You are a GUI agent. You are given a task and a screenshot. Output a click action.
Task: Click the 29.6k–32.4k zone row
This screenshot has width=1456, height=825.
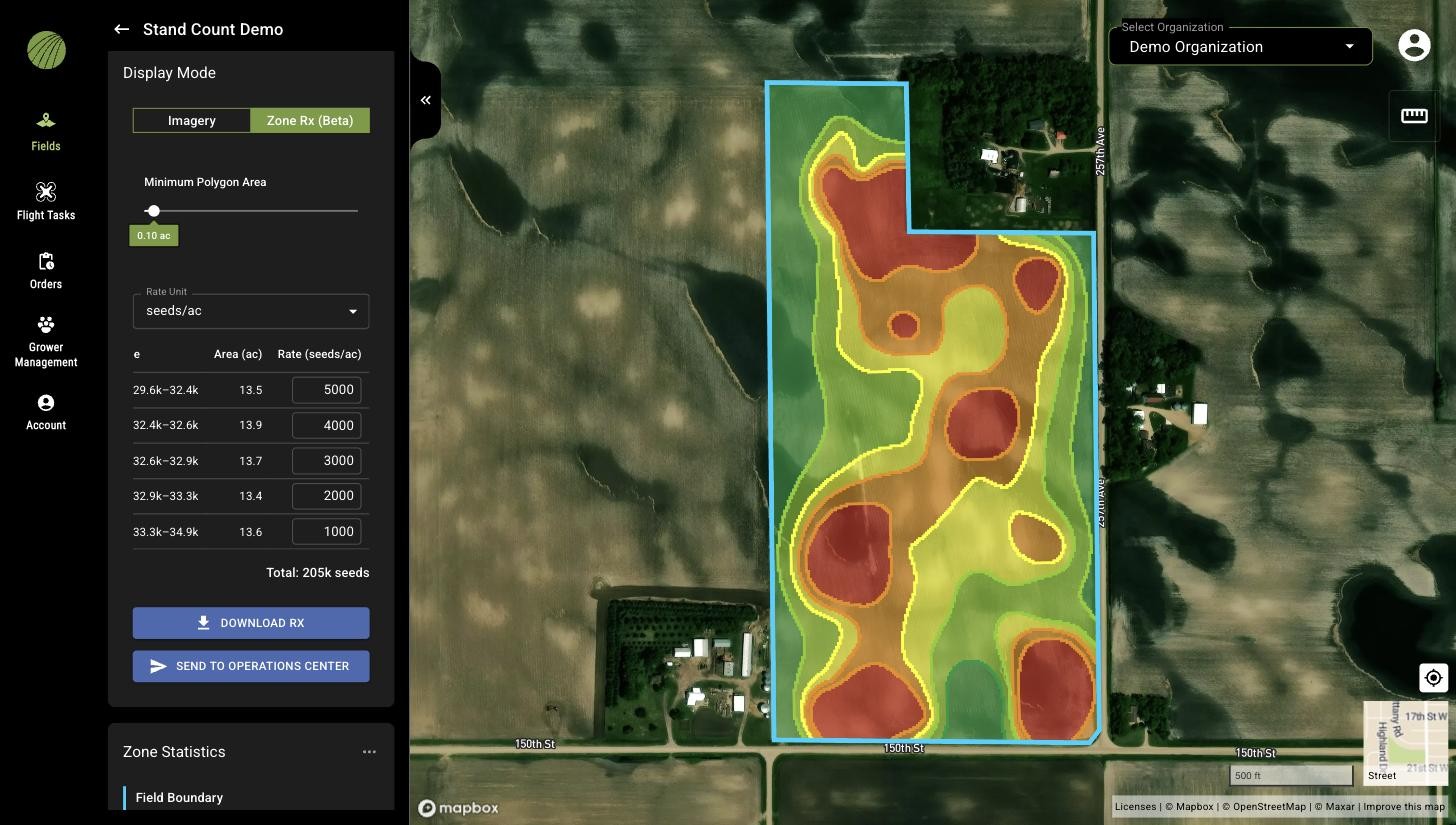tap(251, 390)
